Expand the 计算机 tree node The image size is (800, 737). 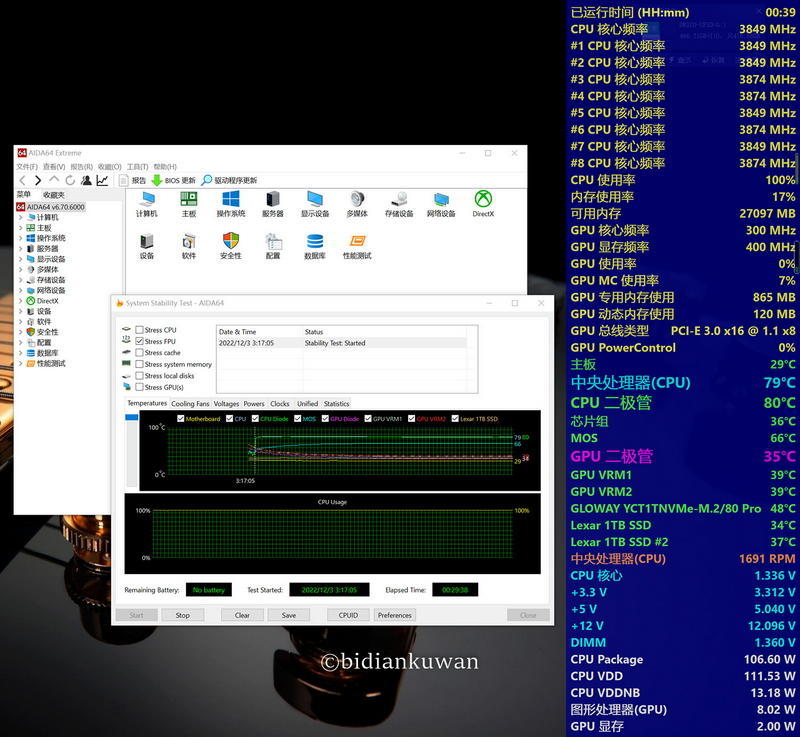pyautogui.click(x=20, y=217)
